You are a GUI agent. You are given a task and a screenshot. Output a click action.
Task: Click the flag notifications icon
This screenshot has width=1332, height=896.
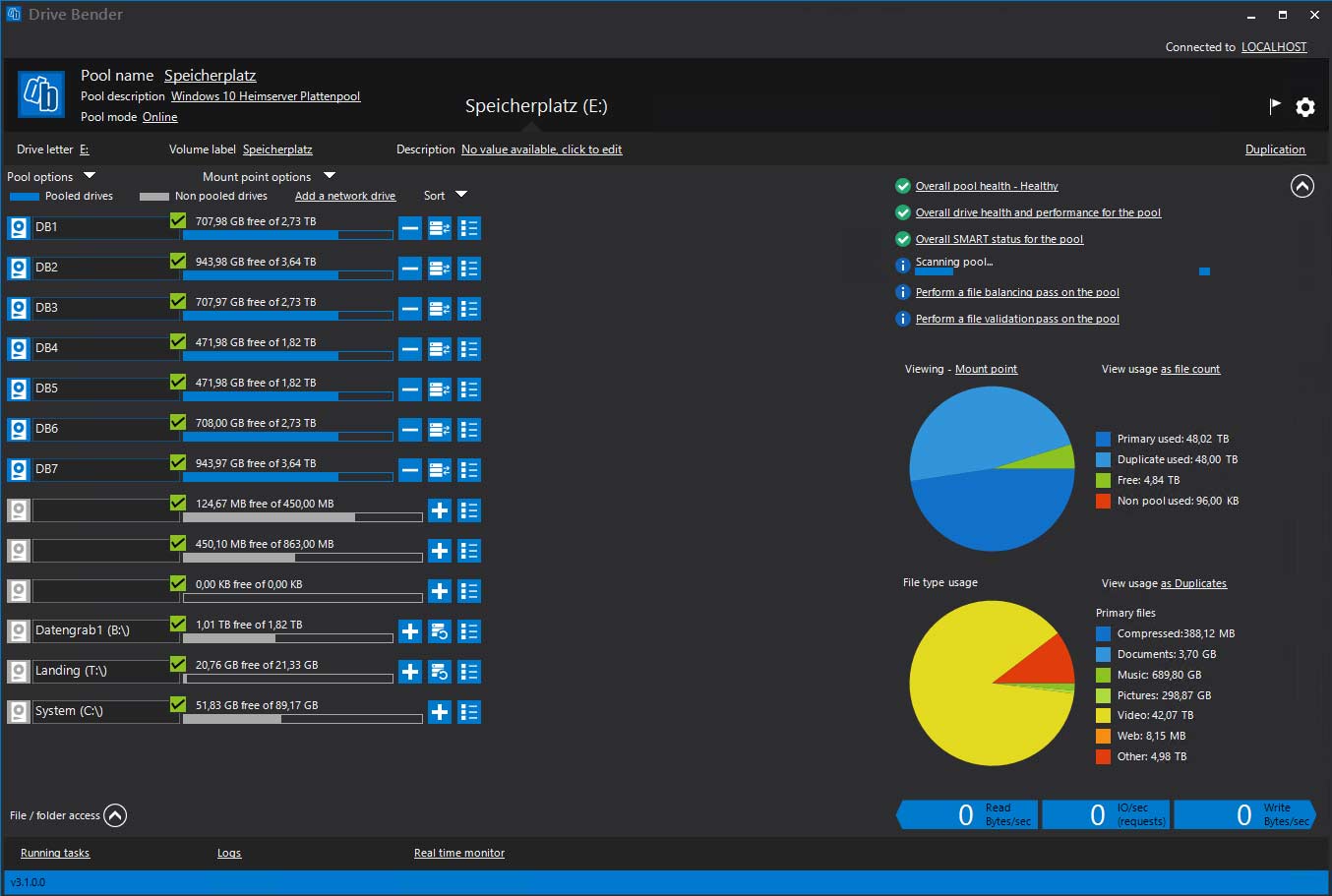1275,106
